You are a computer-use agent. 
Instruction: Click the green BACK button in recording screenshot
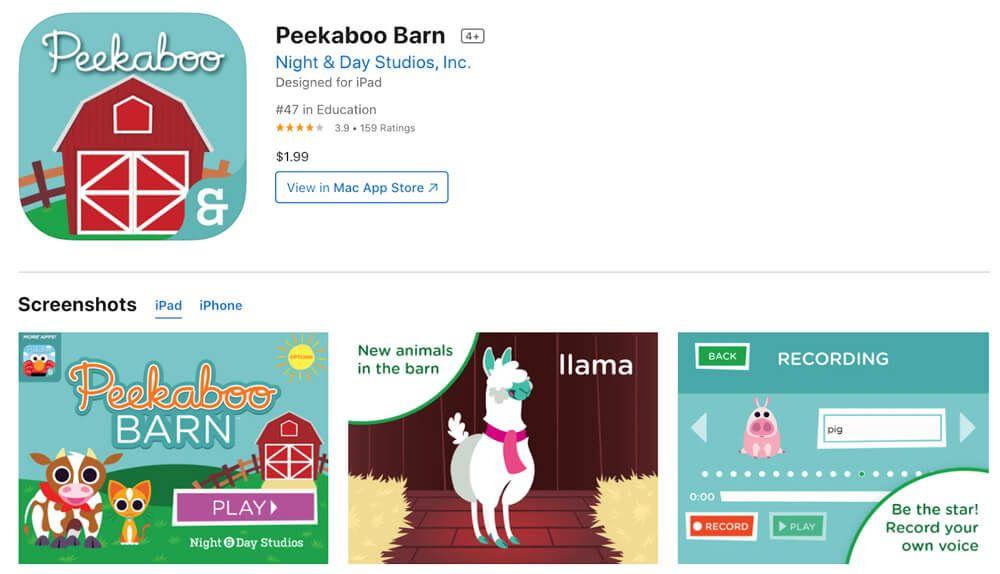tap(722, 357)
